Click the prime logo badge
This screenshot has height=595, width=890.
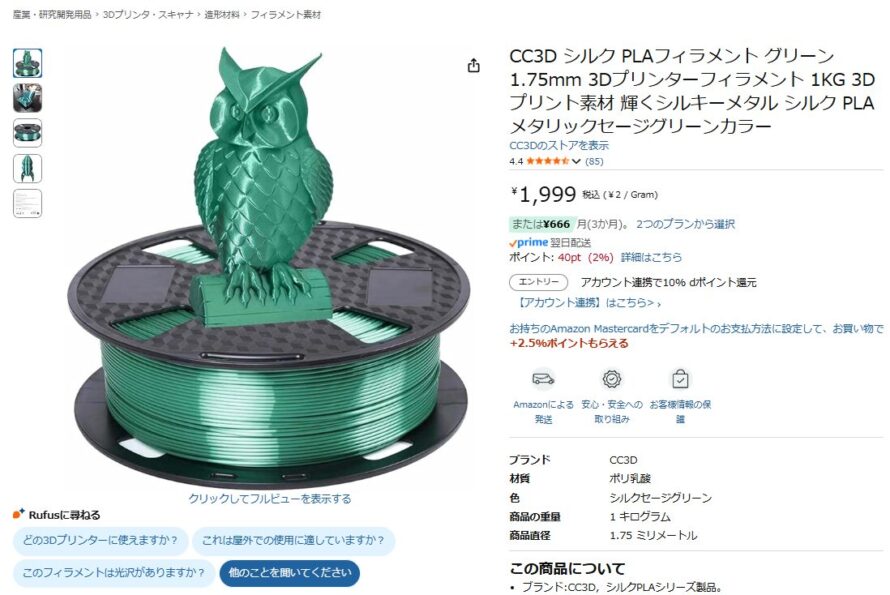click(x=528, y=242)
